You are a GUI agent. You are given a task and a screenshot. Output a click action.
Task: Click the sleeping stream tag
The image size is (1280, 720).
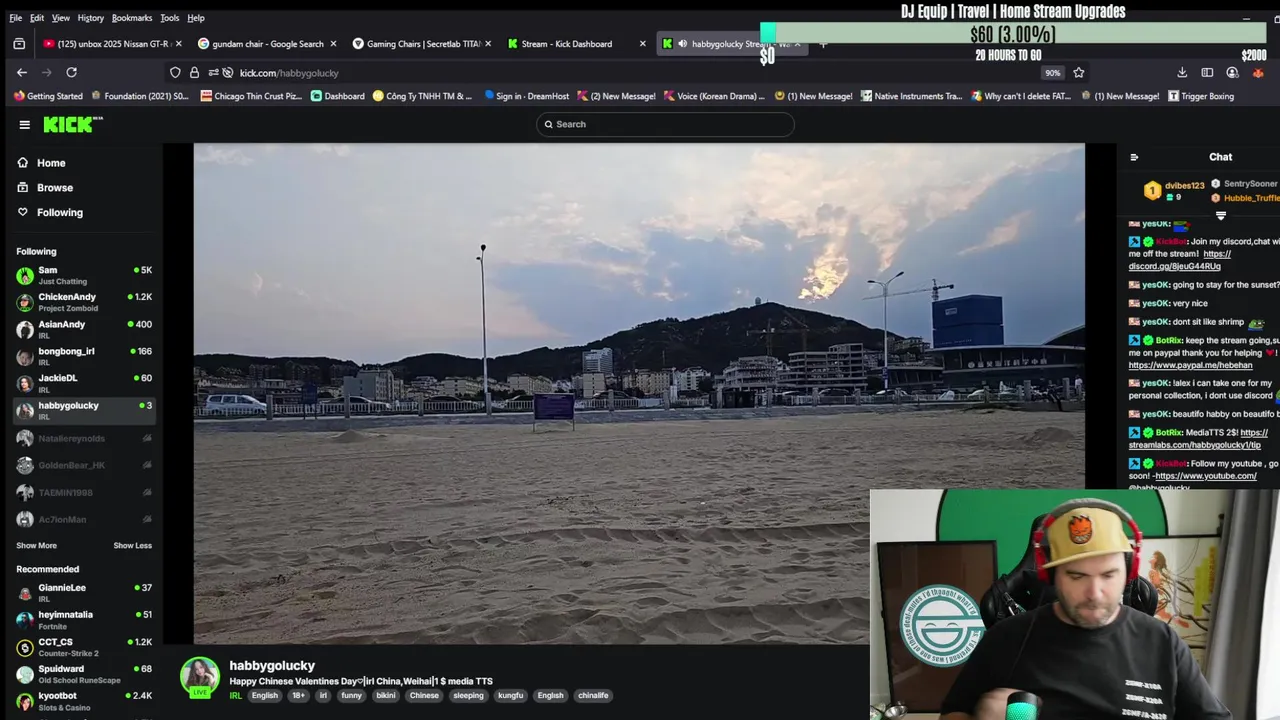click(468, 695)
